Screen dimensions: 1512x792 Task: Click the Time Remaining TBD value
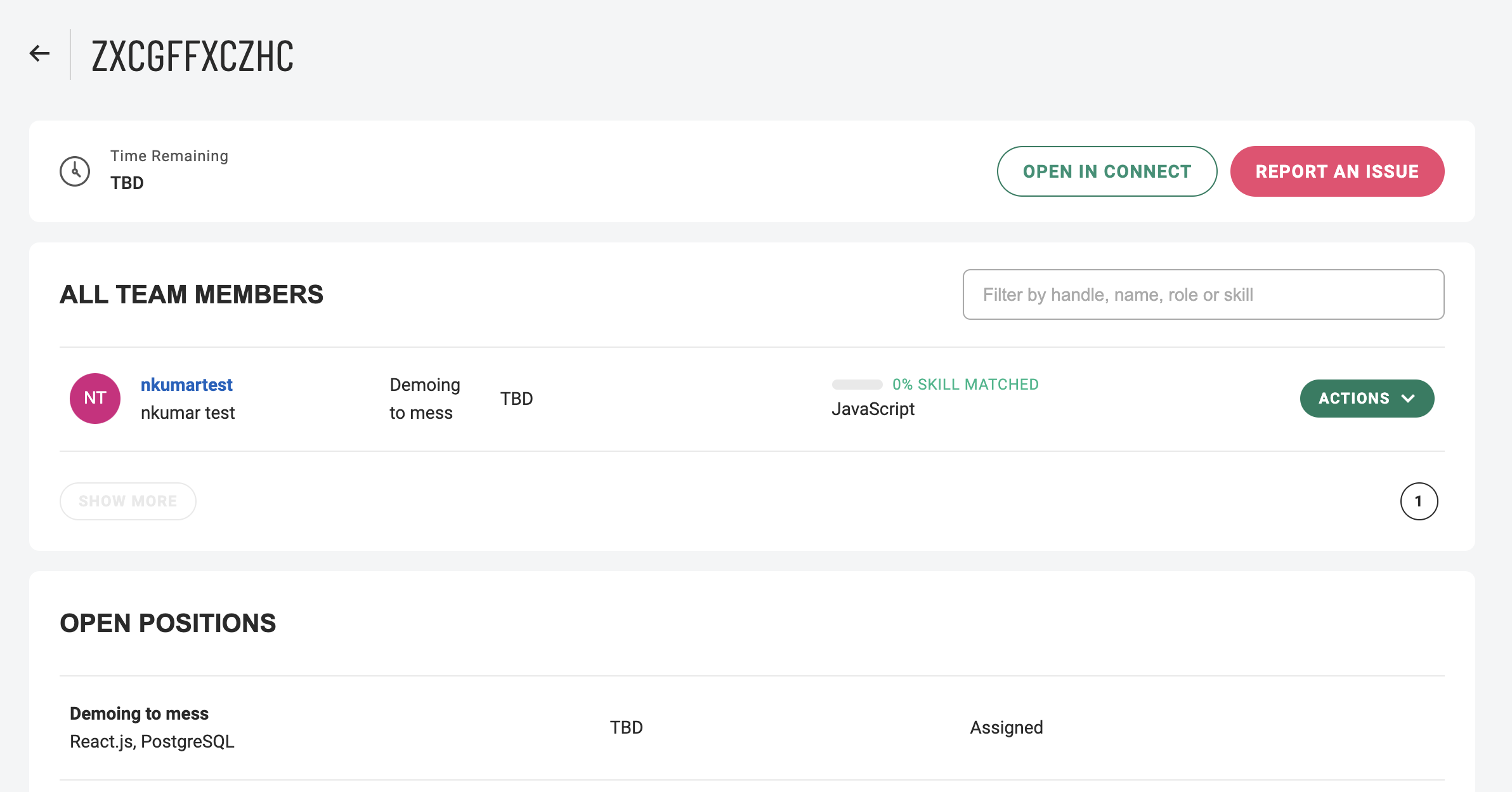pyautogui.click(x=127, y=183)
